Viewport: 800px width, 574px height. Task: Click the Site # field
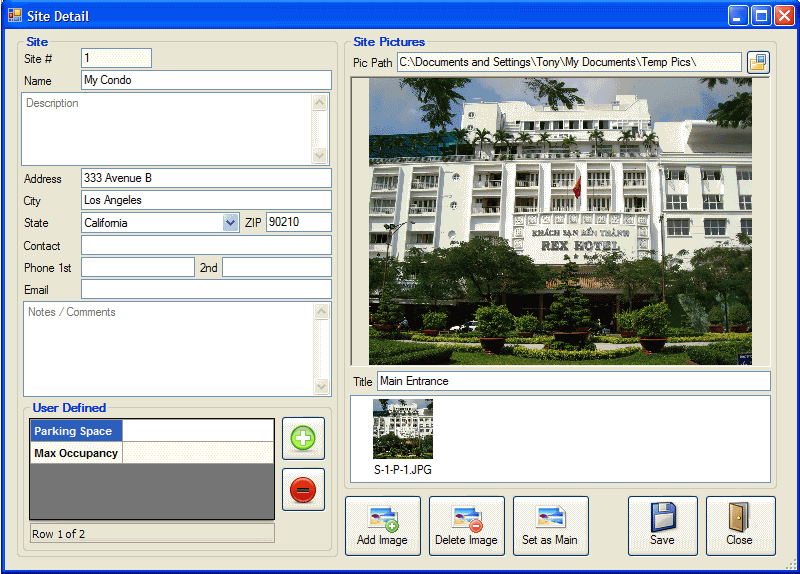pos(116,58)
